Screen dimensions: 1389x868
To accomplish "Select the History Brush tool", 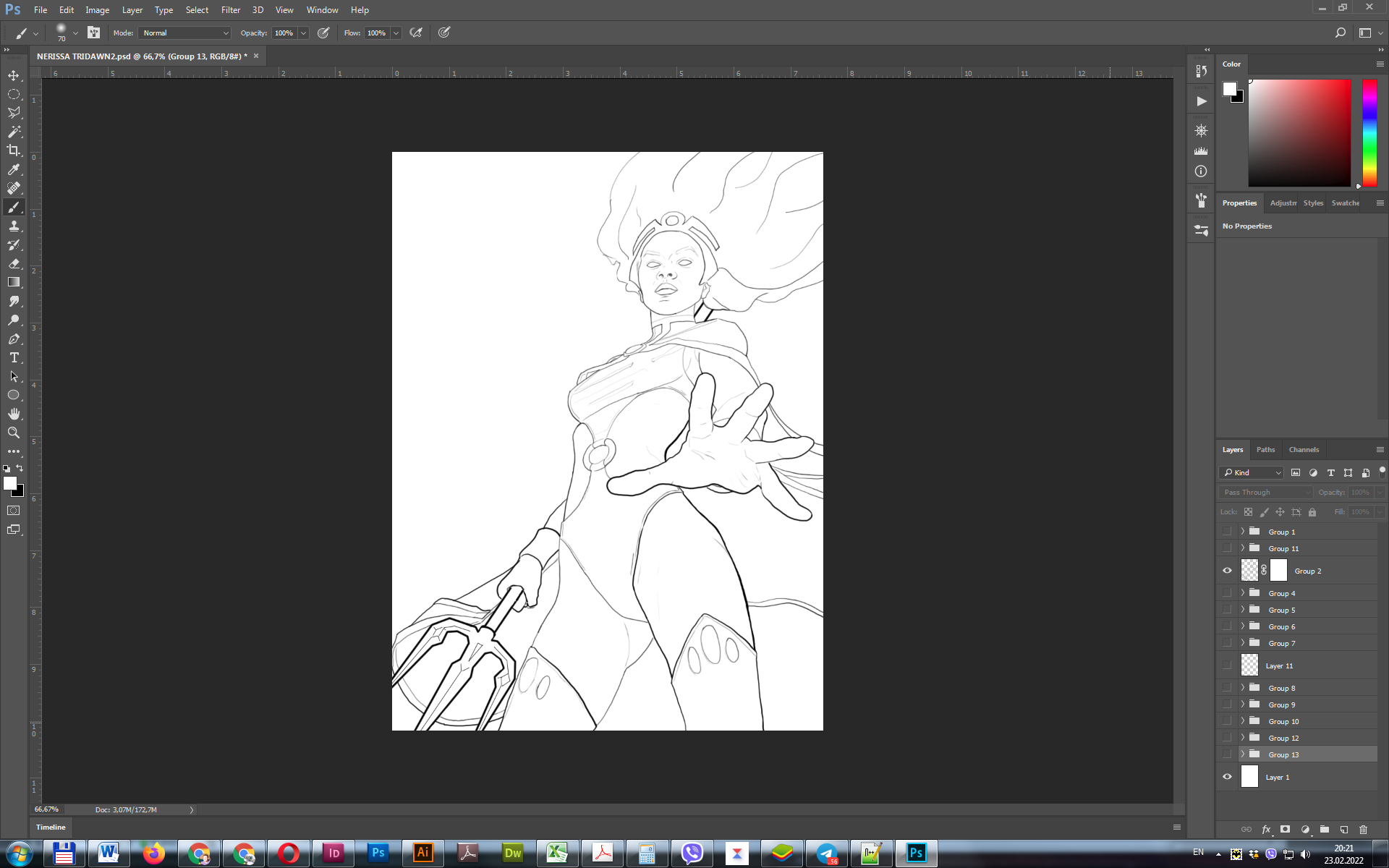I will click(14, 244).
